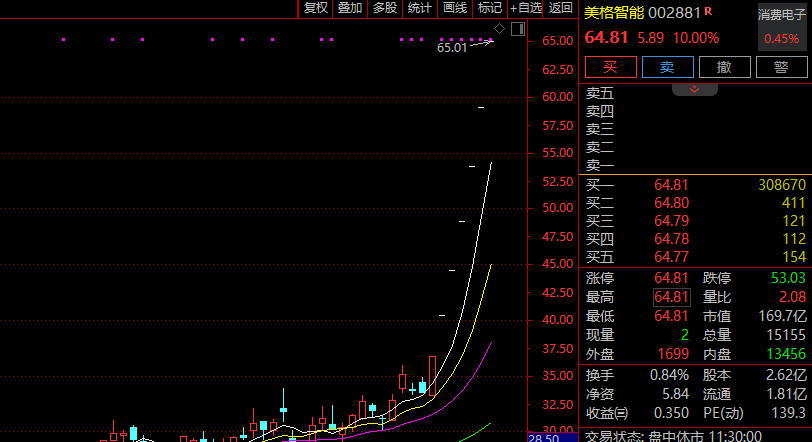Click the 流通 value 1.81亿
812x442 pixels.
coord(786,394)
